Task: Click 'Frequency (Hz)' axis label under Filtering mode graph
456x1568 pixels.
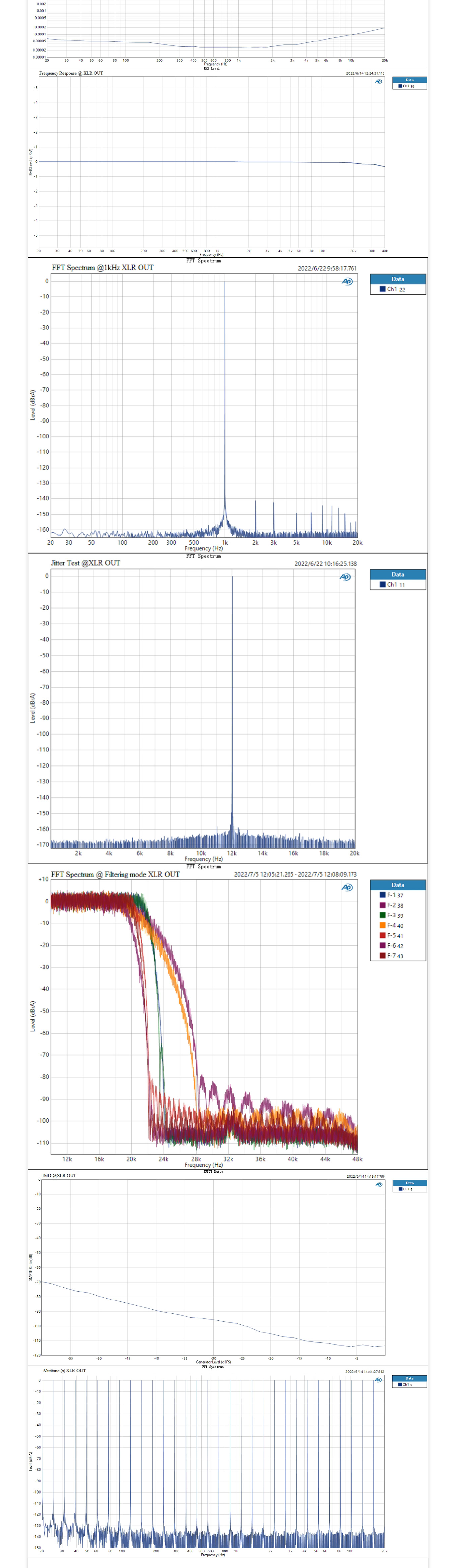Action: coord(204,1164)
